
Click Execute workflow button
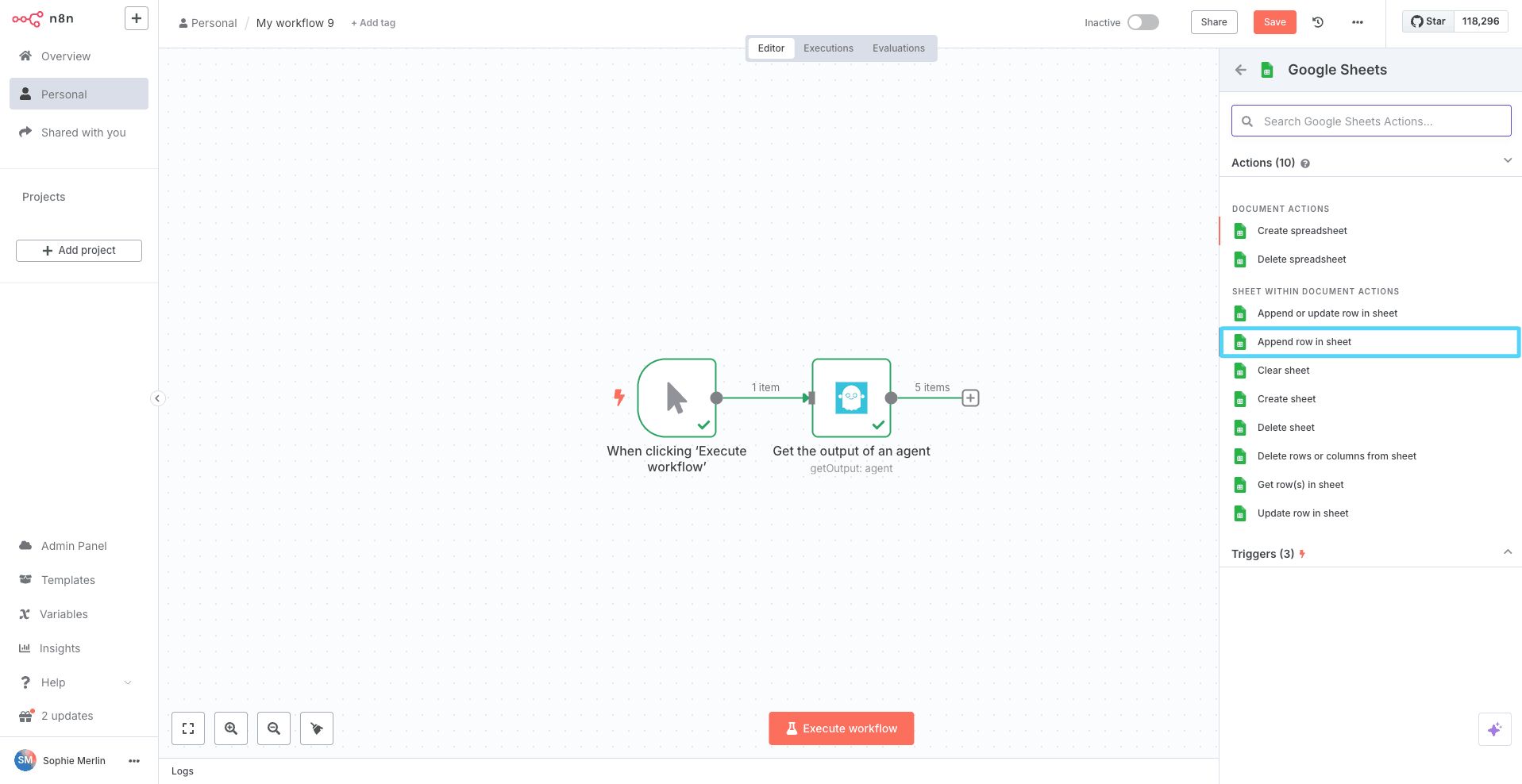[841, 728]
